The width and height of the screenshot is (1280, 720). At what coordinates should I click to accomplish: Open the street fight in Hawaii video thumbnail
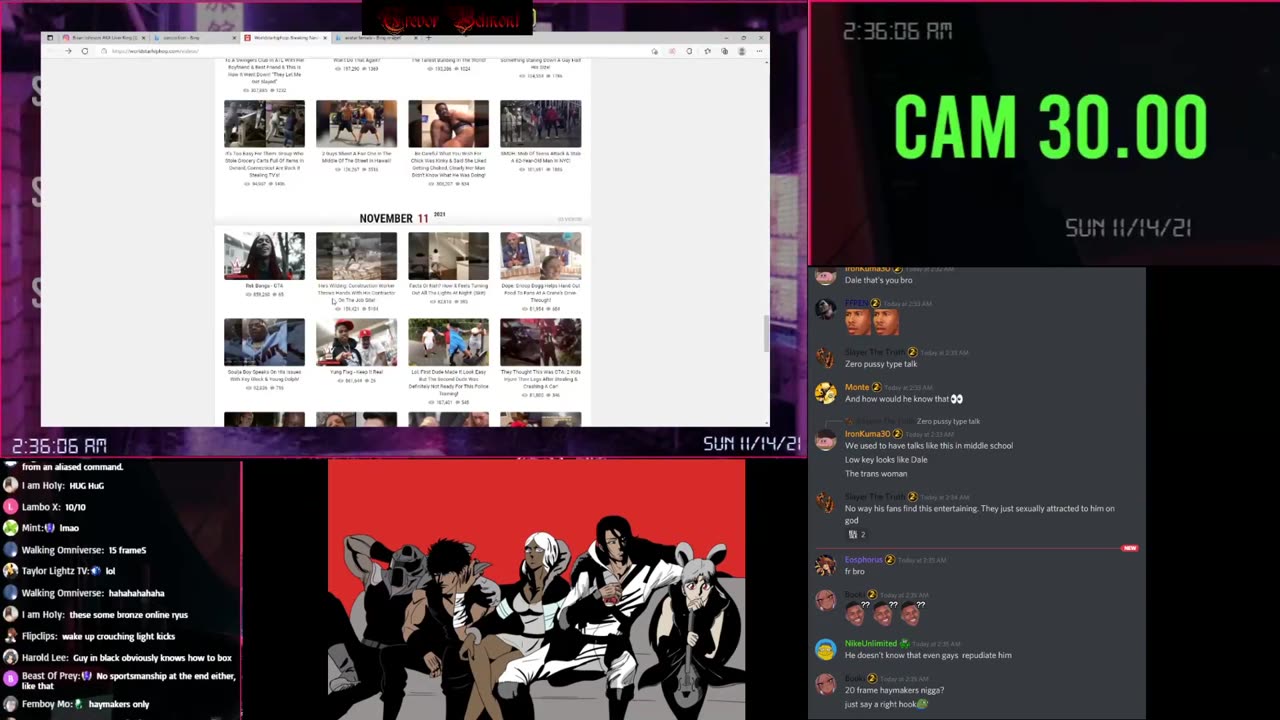click(x=356, y=124)
